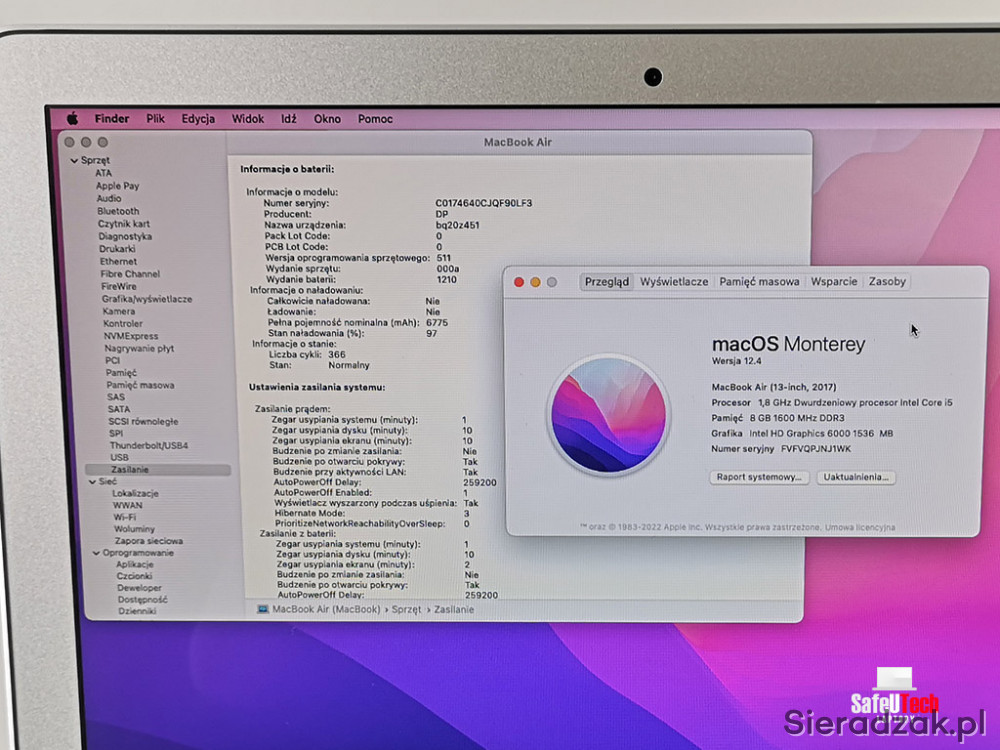1000x750 pixels.
Task: Select SATA in sidebar
Action: (119, 409)
